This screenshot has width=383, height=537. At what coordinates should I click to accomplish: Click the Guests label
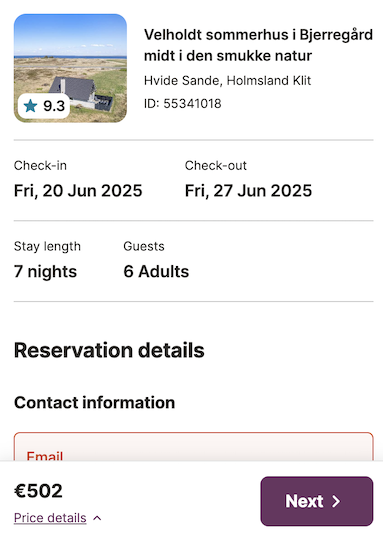(144, 246)
